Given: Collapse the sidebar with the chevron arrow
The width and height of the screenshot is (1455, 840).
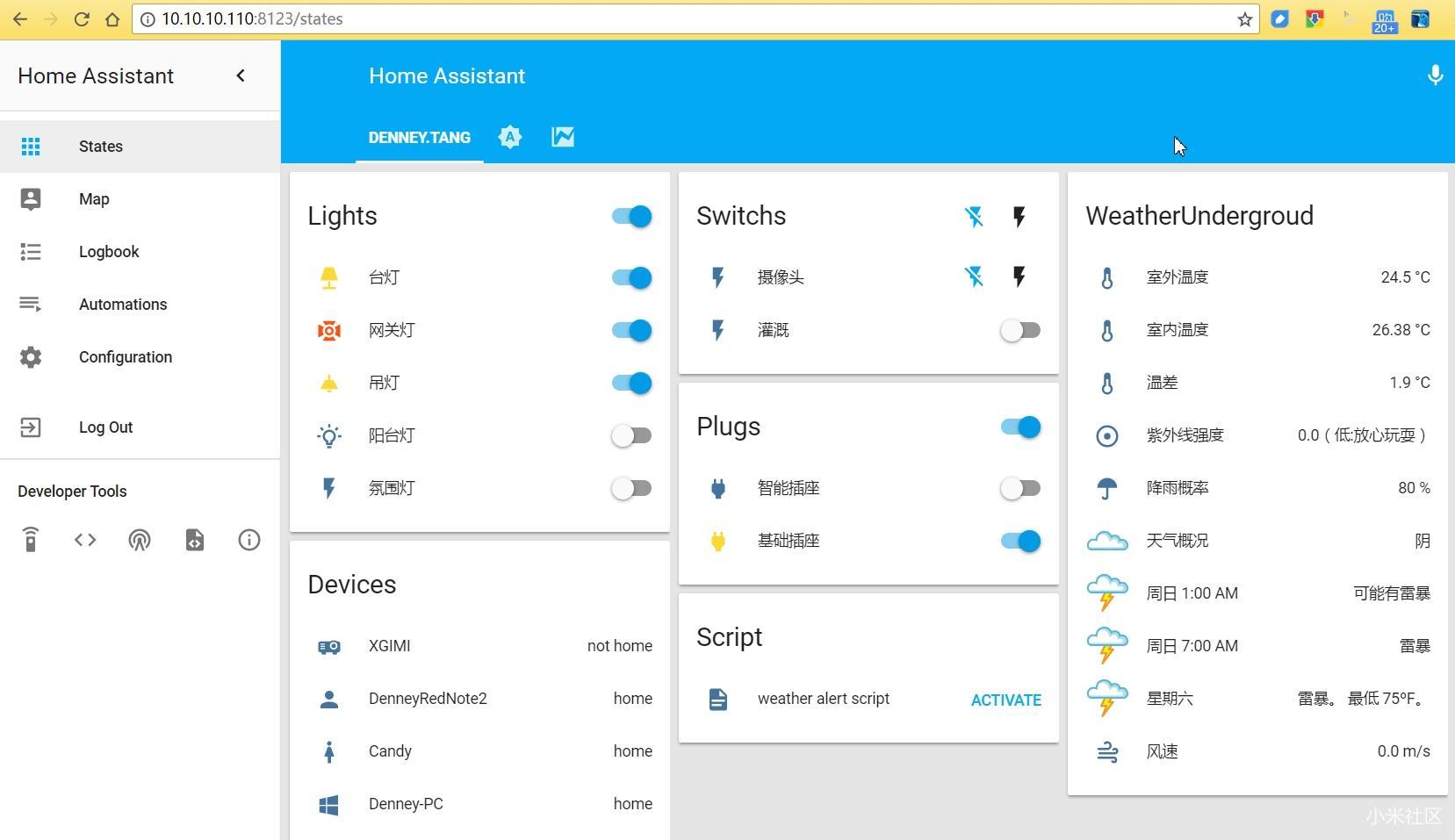Looking at the screenshot, I should click(x=241, y=75).
